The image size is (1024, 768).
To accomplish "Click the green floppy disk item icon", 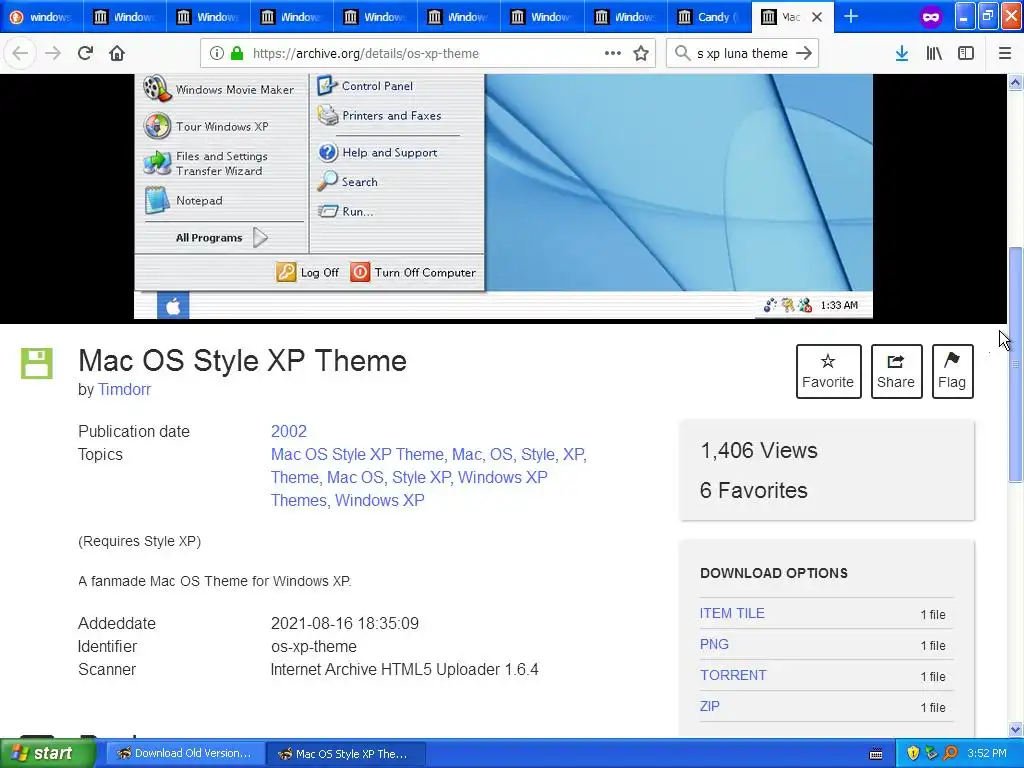I will point(37,363).
